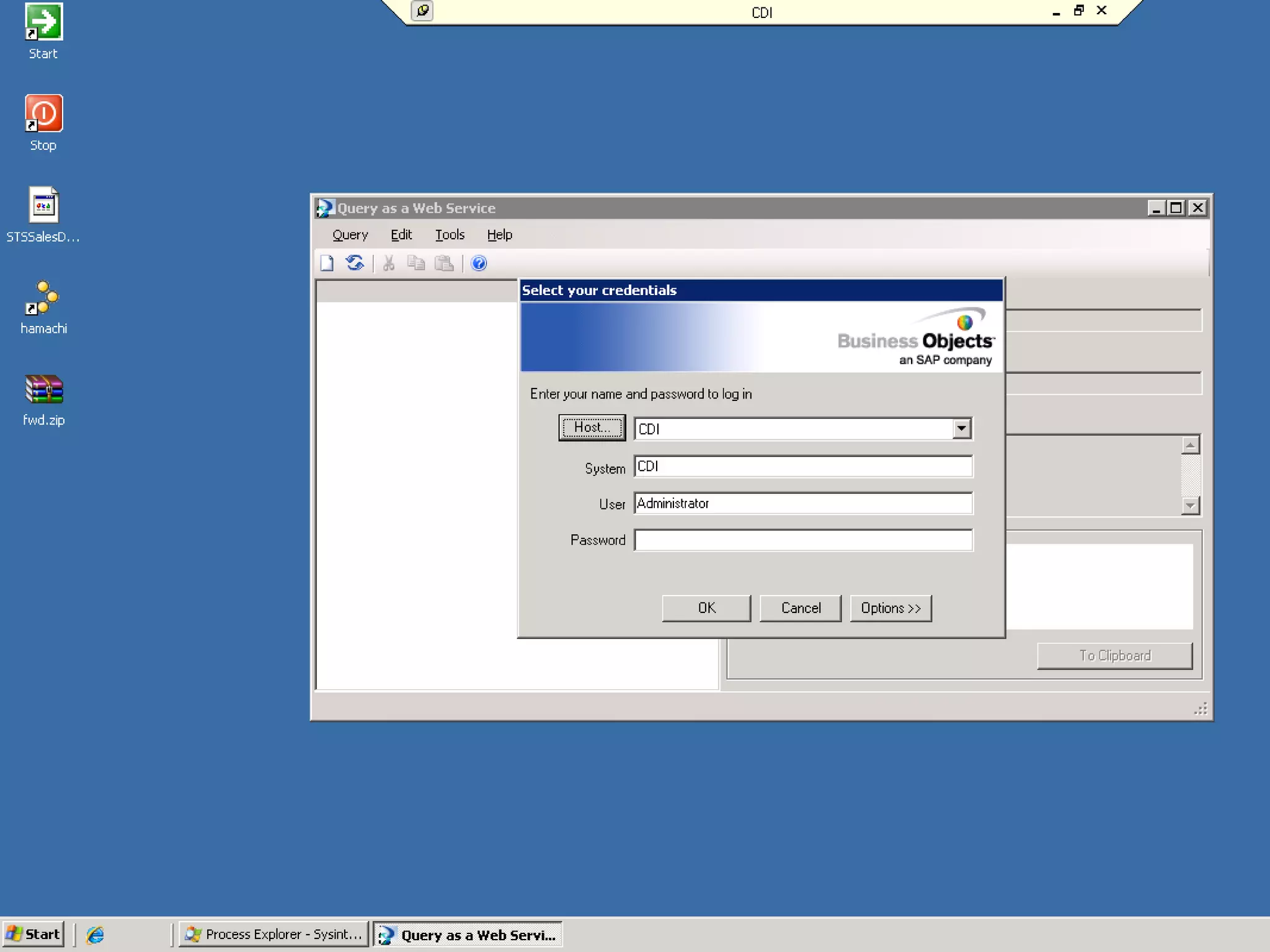Switch to Process Explorer taskbar button

tap(273, 935)
